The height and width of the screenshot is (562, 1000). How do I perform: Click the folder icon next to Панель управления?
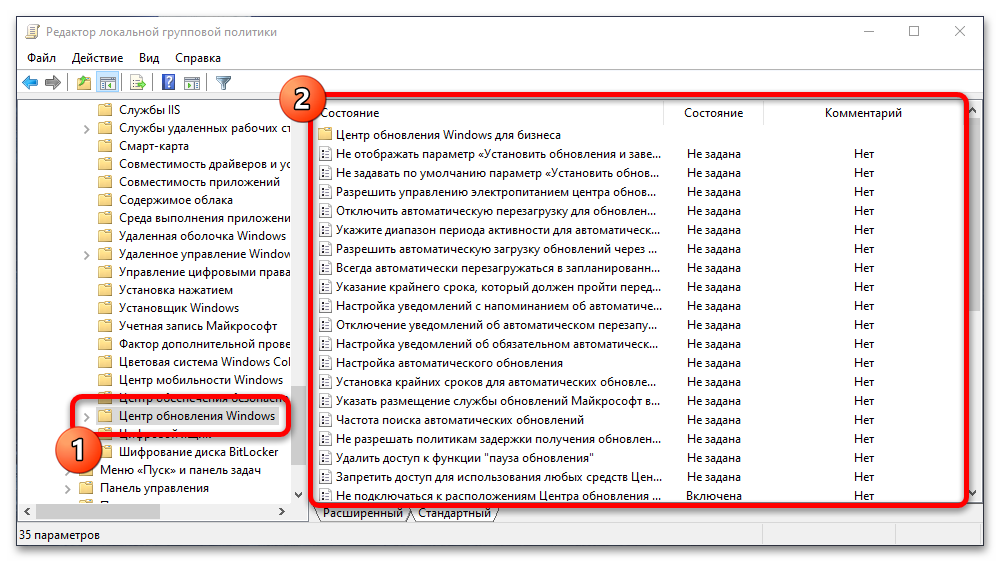86,488
